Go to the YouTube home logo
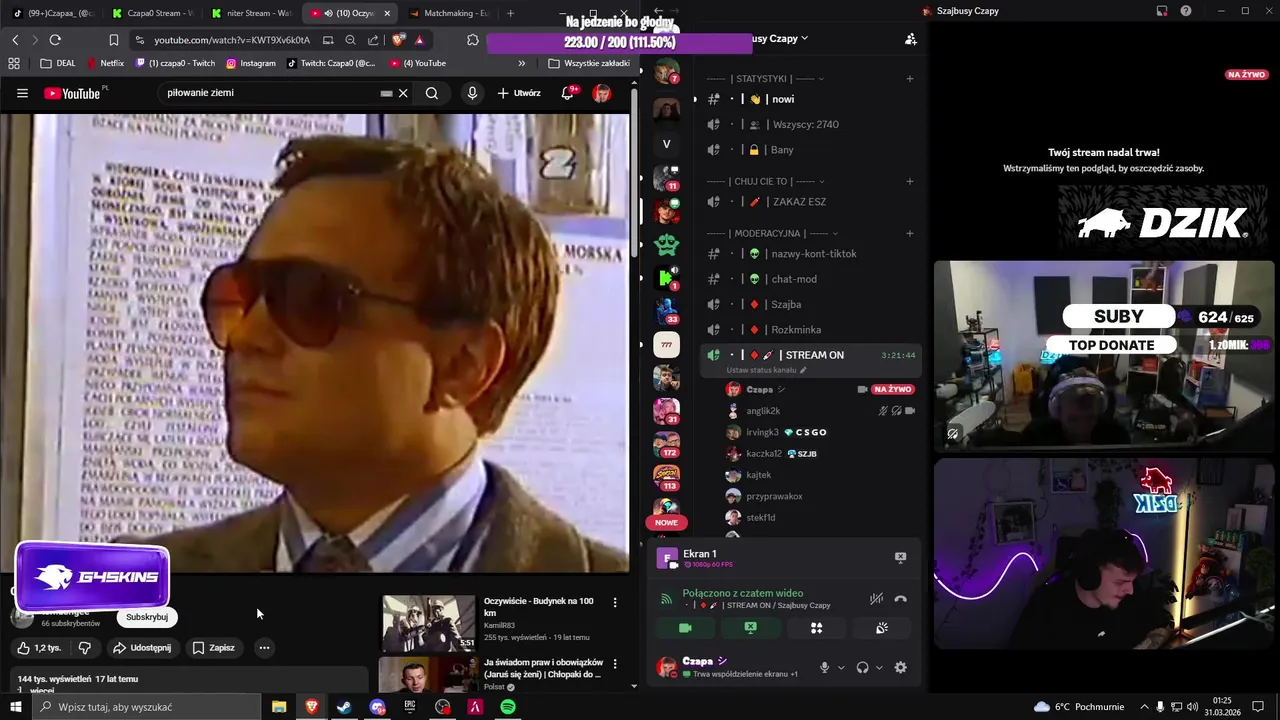The height and width of the screenshot is (720, 1280). [x=75, y=93]
